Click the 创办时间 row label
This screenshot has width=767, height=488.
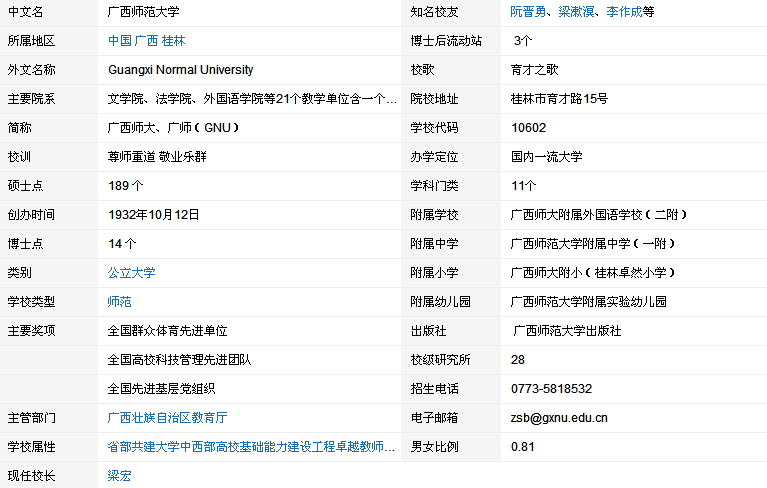(x=31, y=215)
